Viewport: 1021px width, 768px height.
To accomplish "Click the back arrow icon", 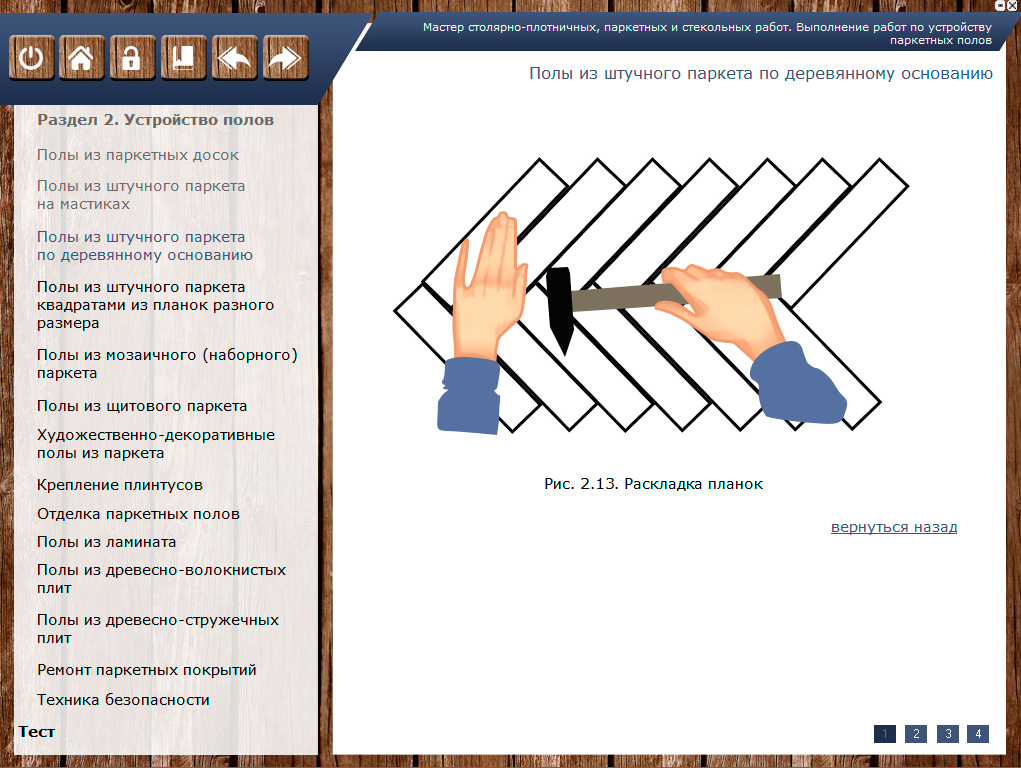I will [234, 59].
